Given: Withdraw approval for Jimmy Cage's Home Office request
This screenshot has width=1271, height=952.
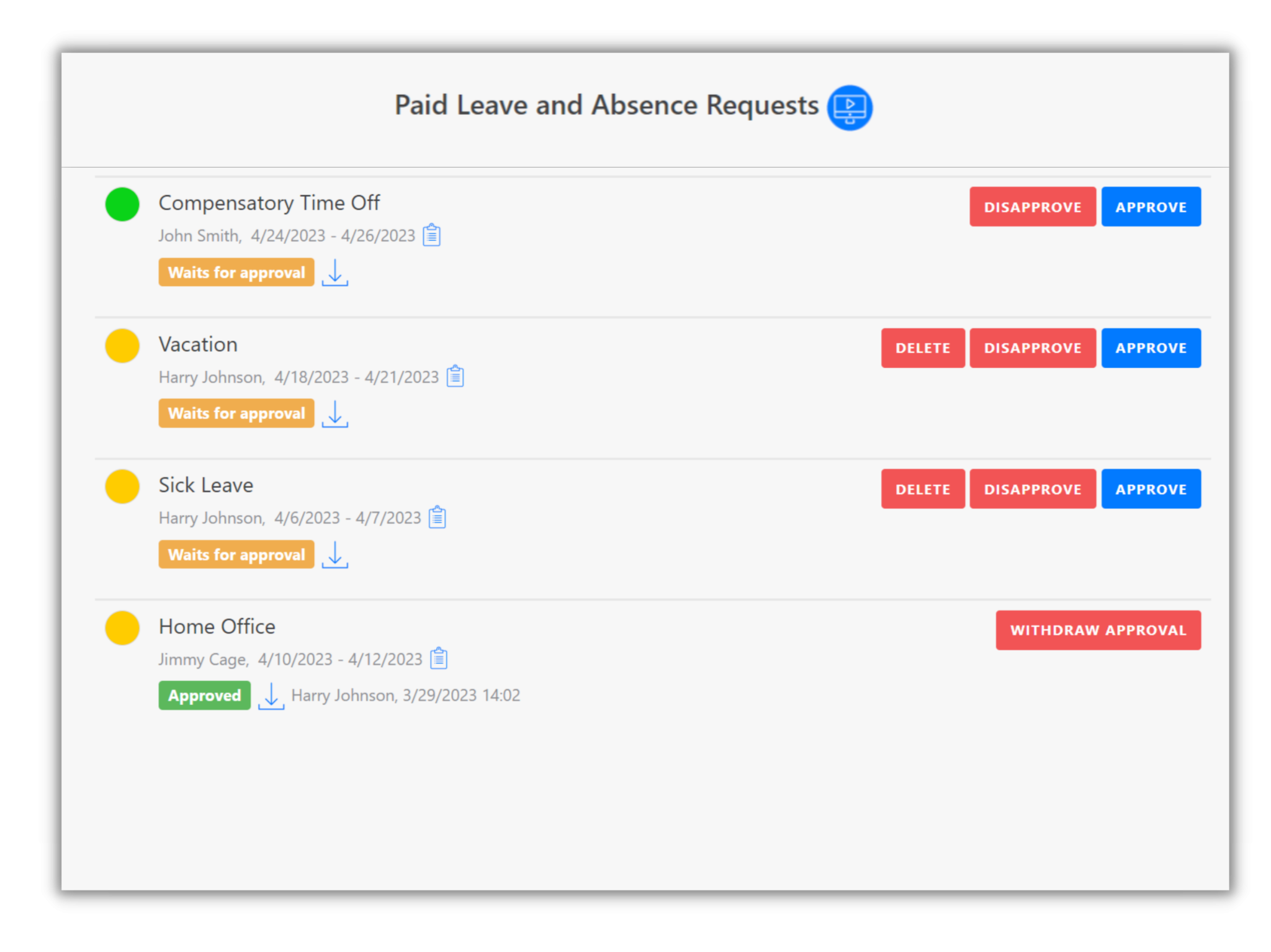Looking at the screenshot, I should [x=1098, y=630].
